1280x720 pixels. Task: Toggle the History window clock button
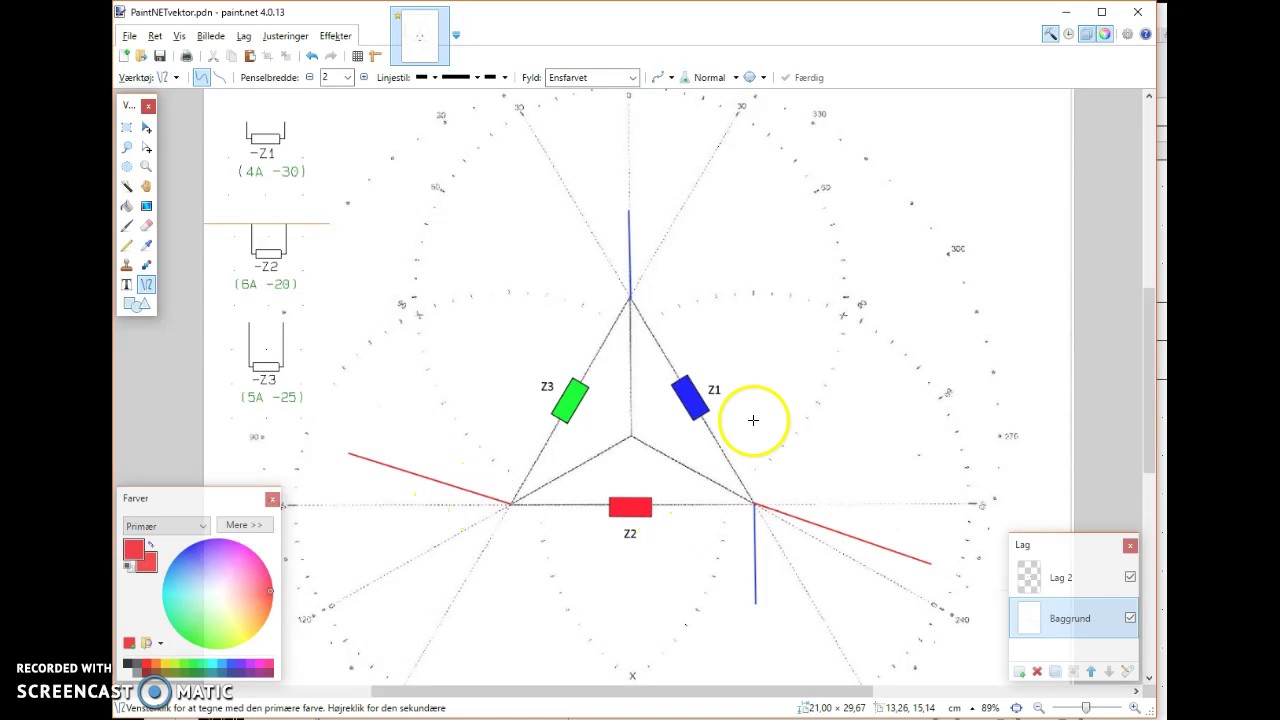pos(1068,34)
